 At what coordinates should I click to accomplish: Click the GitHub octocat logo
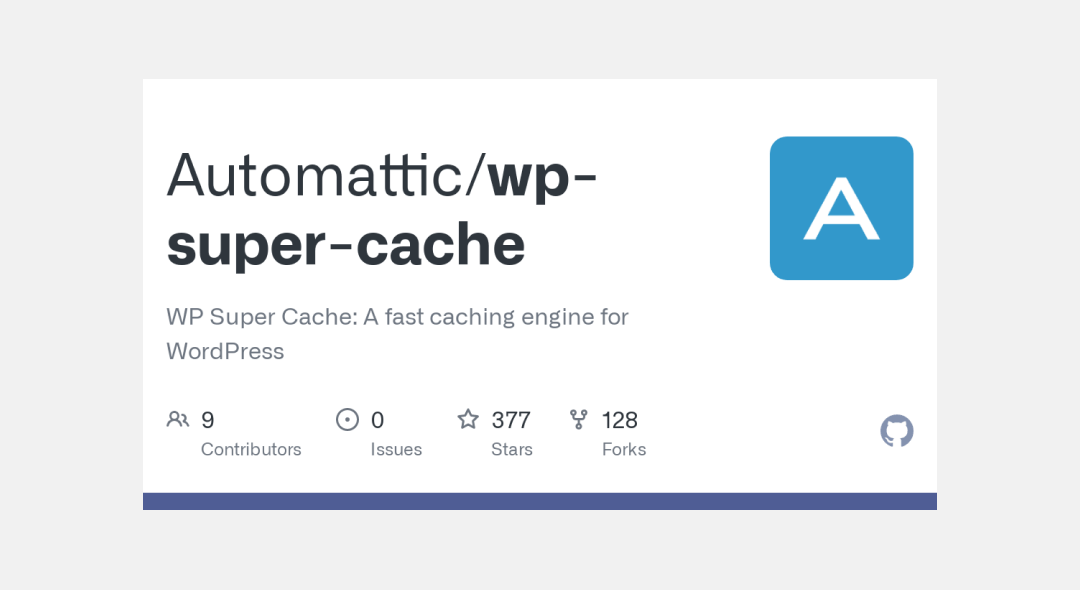pyautogui.click(x=897, y=431)
